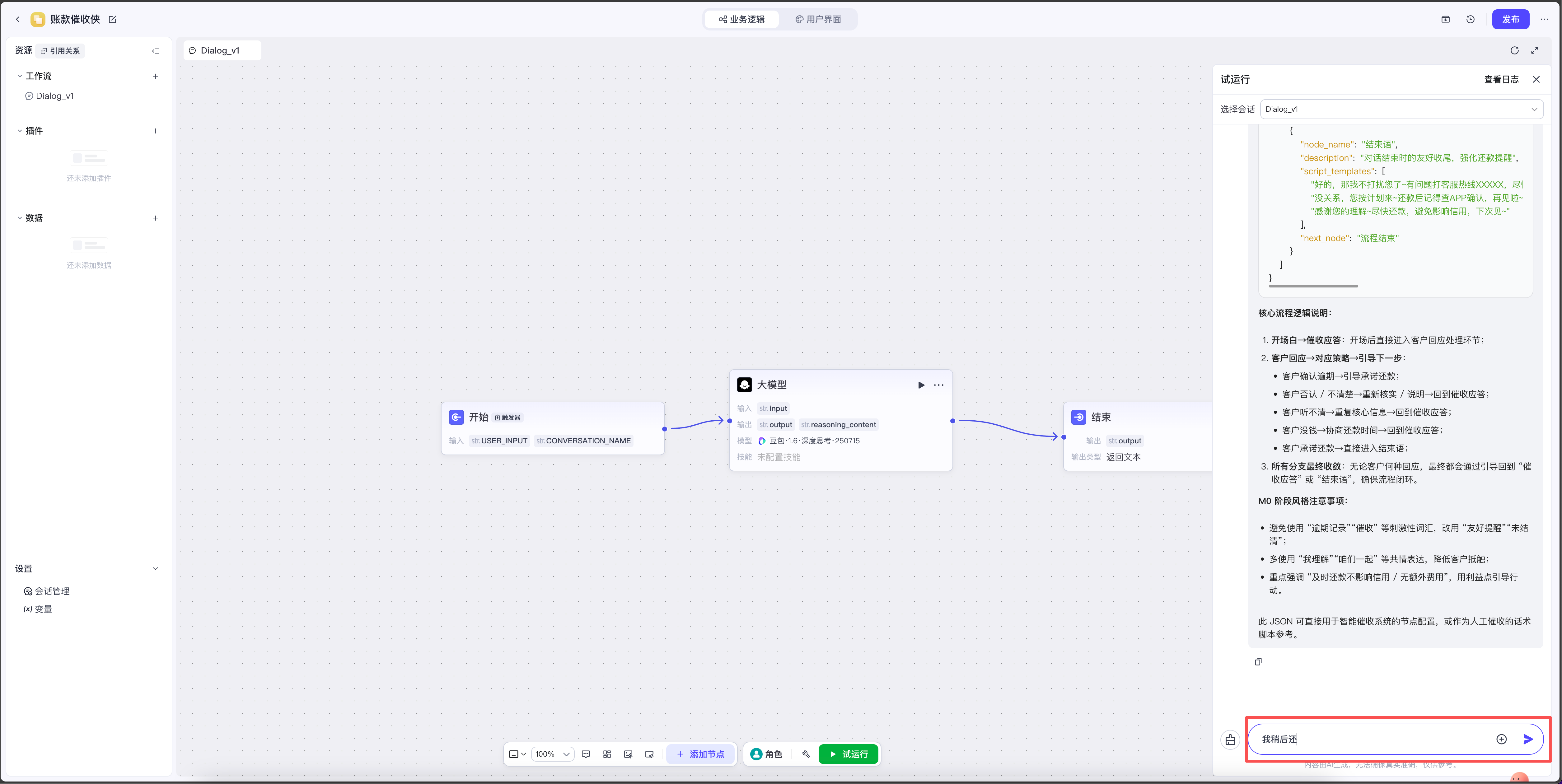Click the plus attachment icon in the chat input

pyautogui.click(x=1501, y=739)
